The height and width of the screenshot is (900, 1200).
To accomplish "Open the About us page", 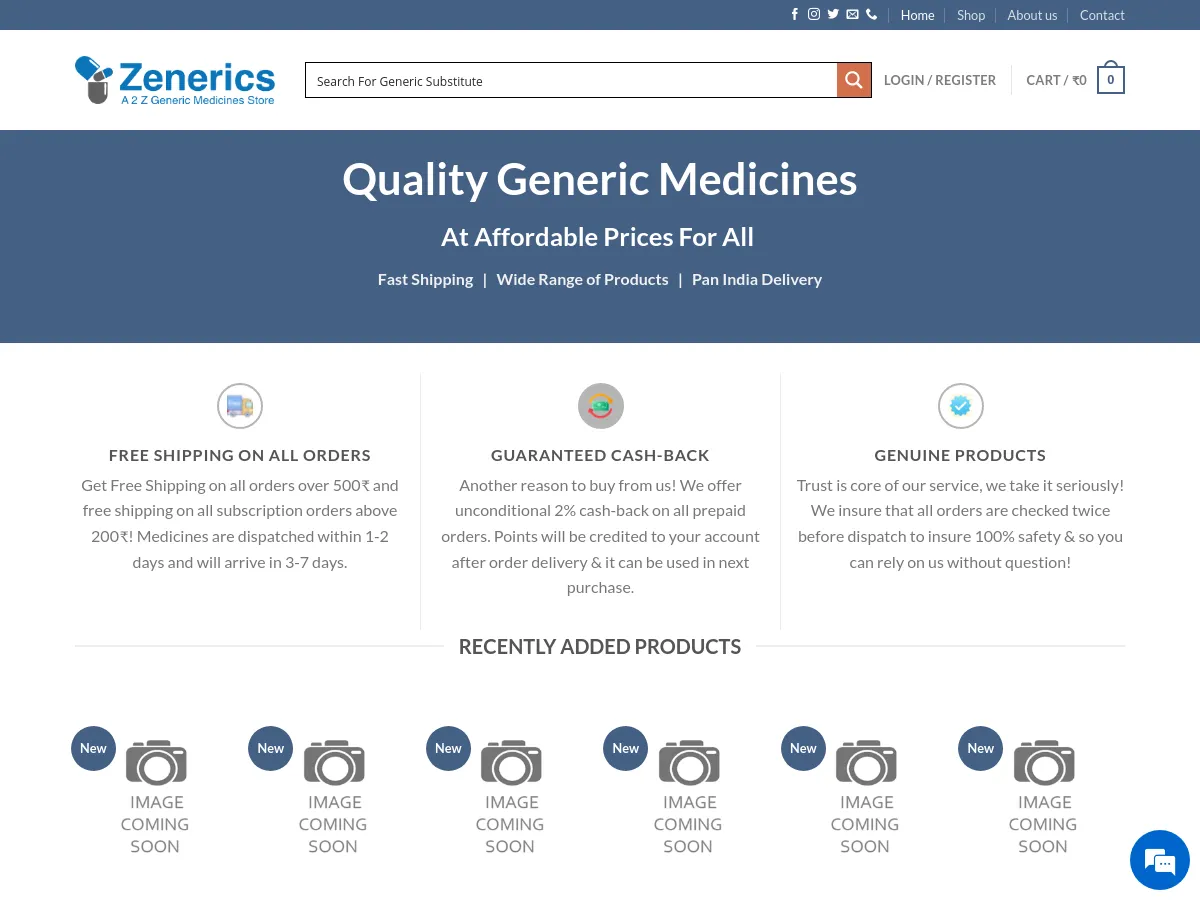I will (1032, 15).
